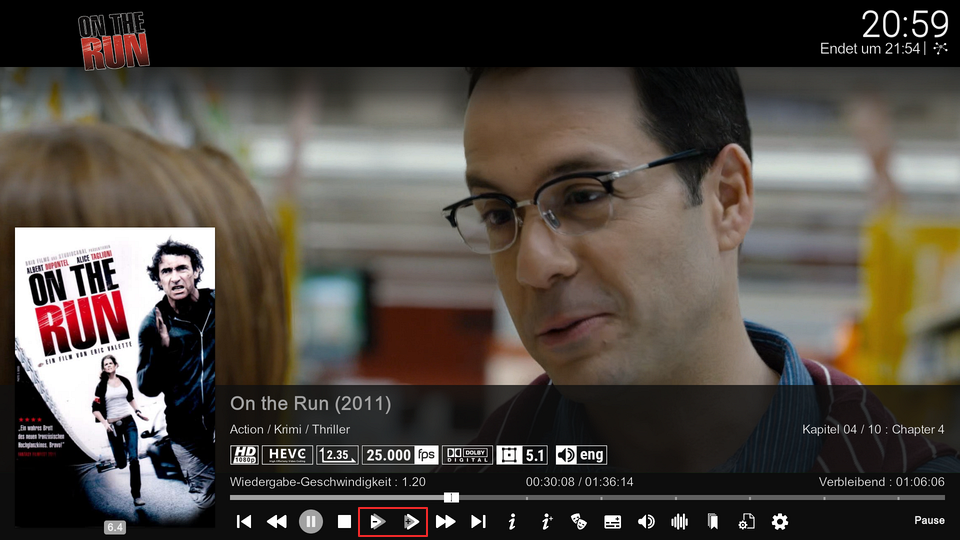
Task: Click the 'On the Run (2011)' title
Action: pyautogui.click(x=310, y=403)
